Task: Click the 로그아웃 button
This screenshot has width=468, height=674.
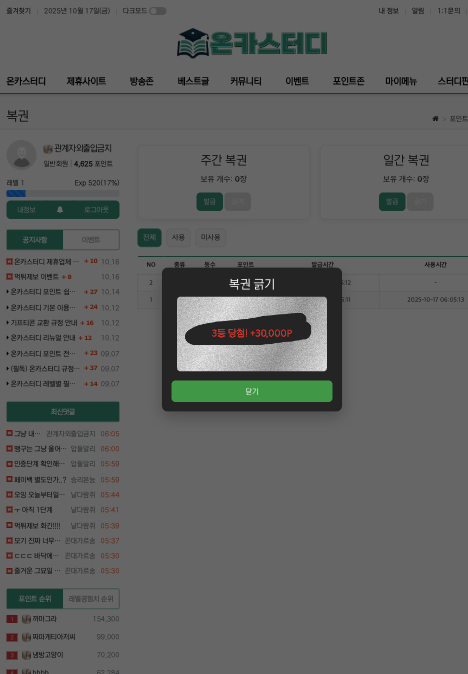Action: pos(96,210)
